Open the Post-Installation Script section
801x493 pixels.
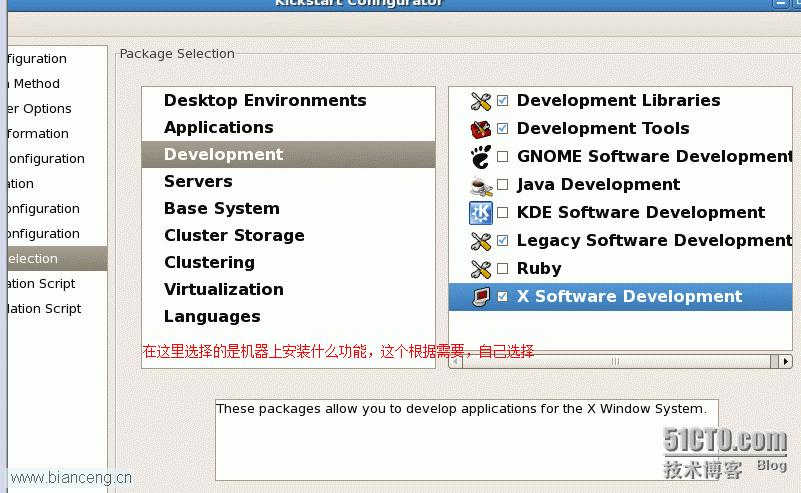[57, 309]
